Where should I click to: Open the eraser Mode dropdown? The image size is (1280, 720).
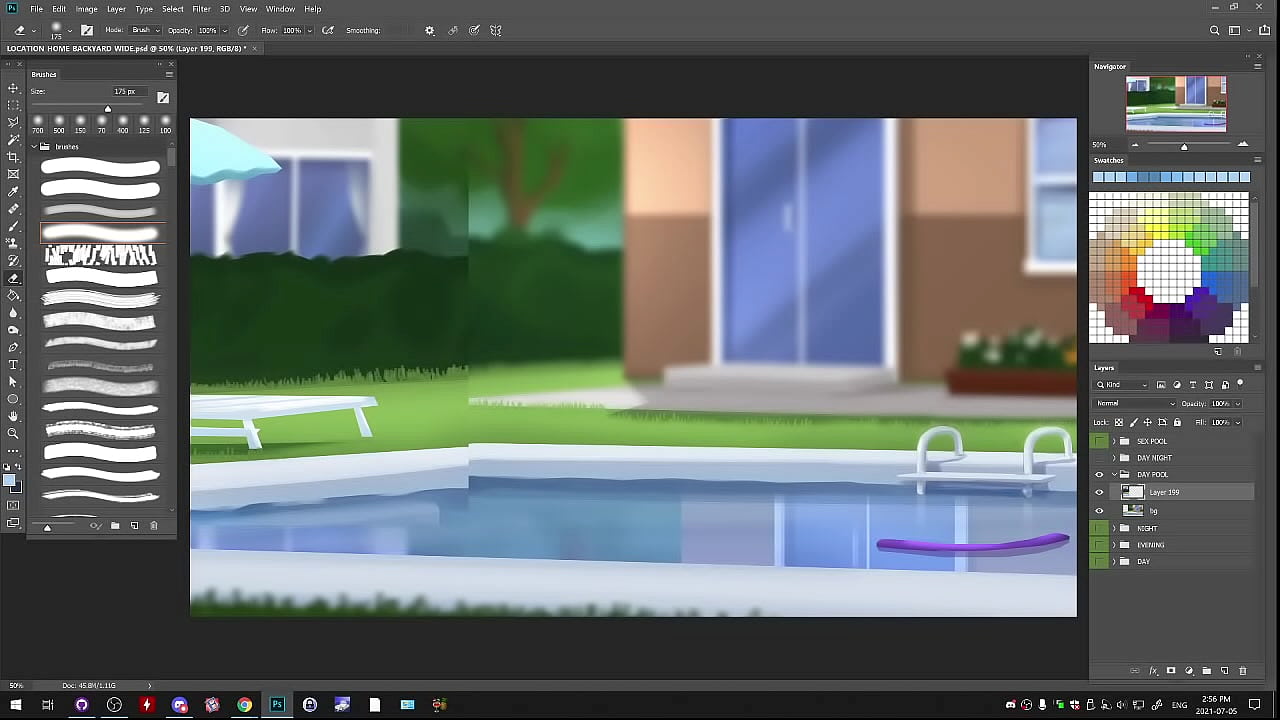click(x=145, y=31)
